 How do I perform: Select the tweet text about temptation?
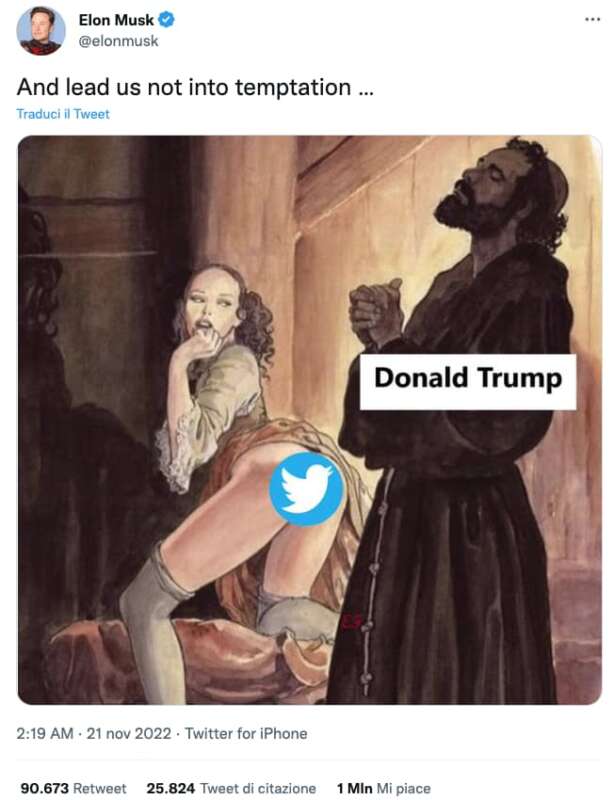[x=195, y=87]
